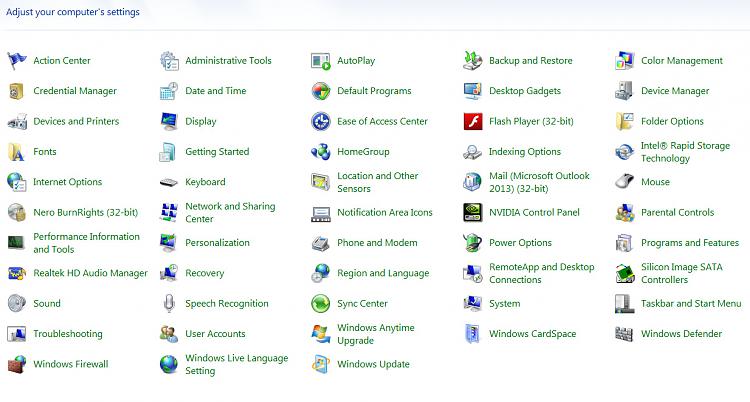Open the Getting Started link
750x402 pixels.
[x=217, y=152]
